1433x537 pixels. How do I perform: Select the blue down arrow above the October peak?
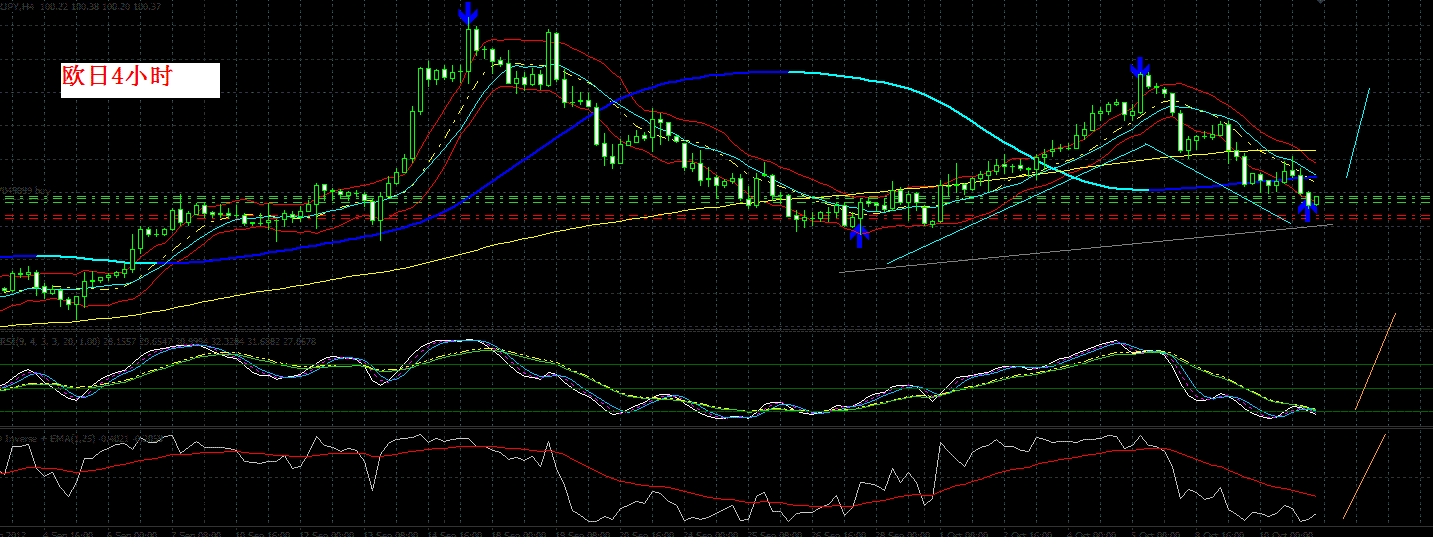1140,68
